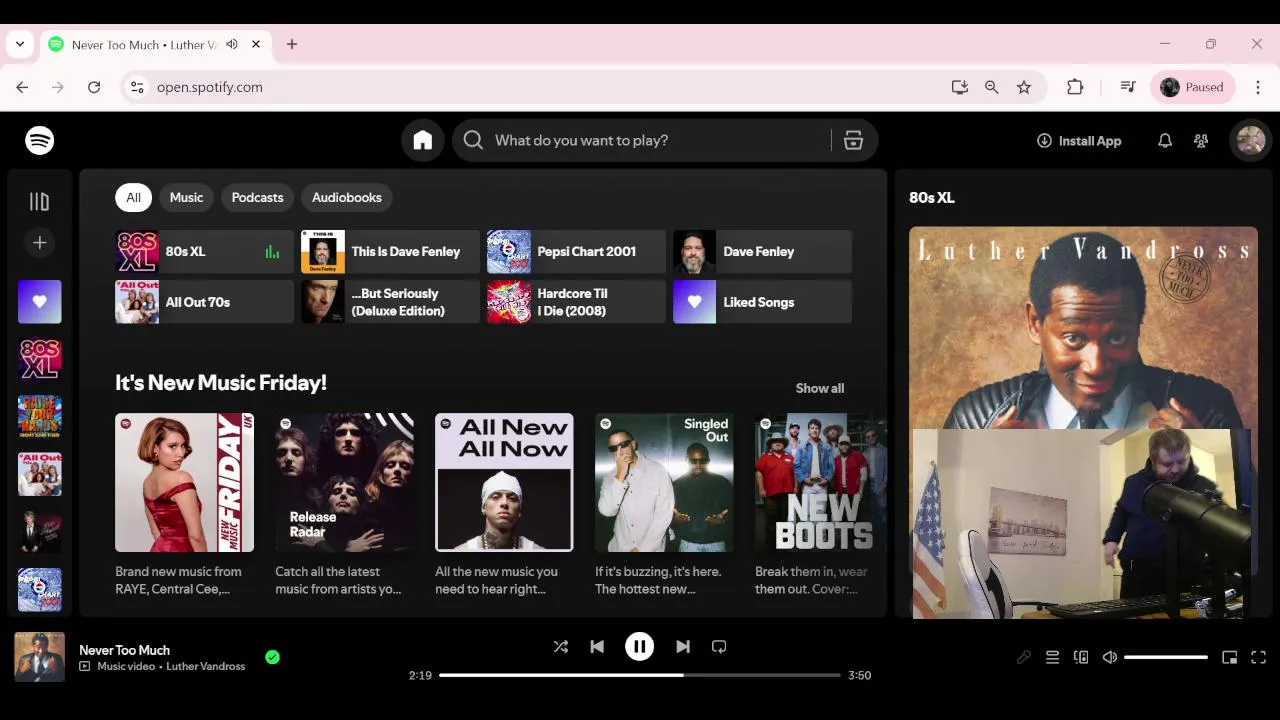Open All Out 70s sidebar thumbnail
This screenshot has width=1280, height=720.
click(x=40, y=474)
